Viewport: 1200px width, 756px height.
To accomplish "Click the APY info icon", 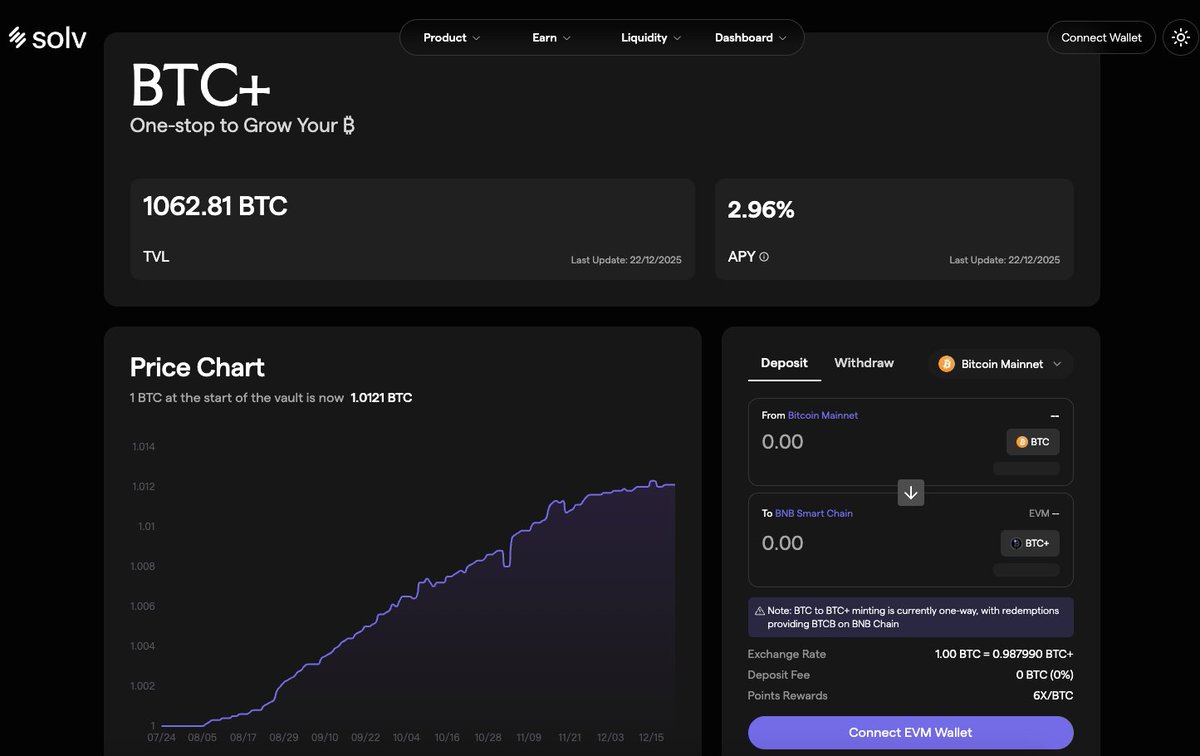I will (x=764, y=257).
